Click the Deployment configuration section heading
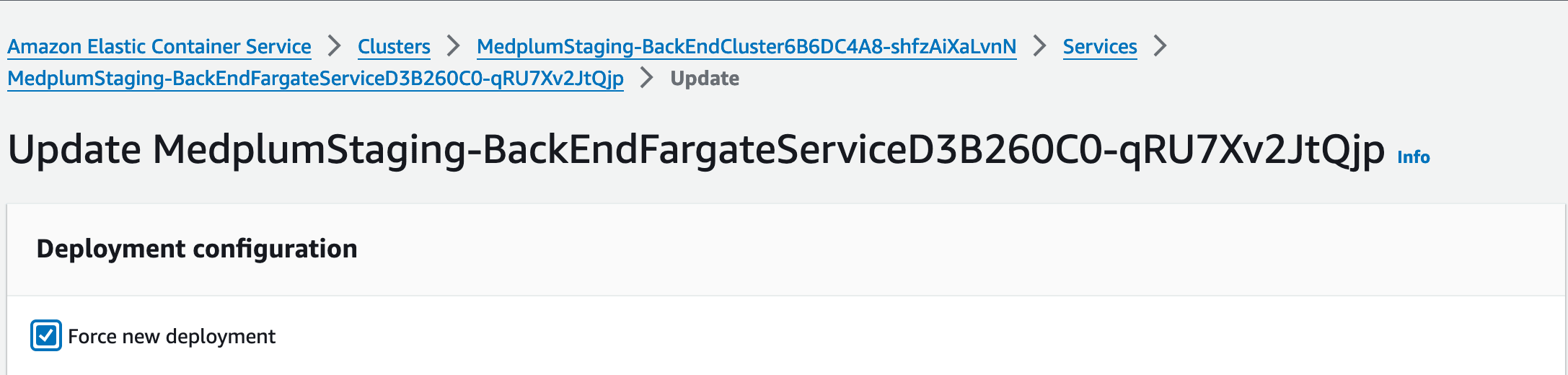Viewport: 1568px width, 375px height. 197,249
